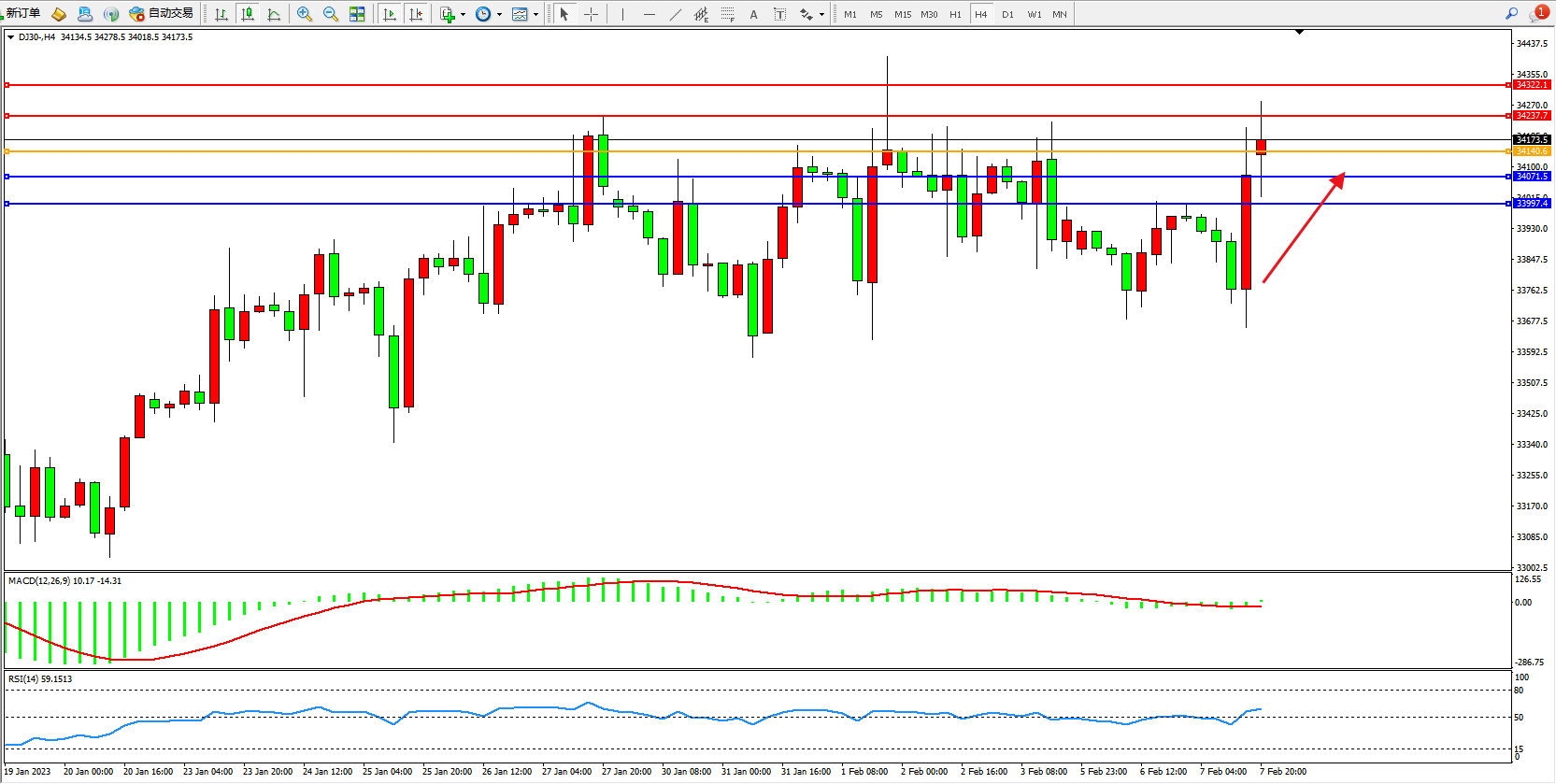Open the indicators list dropdown arrow
This screenshot has height=784, width=1556.
pos(463,14)
